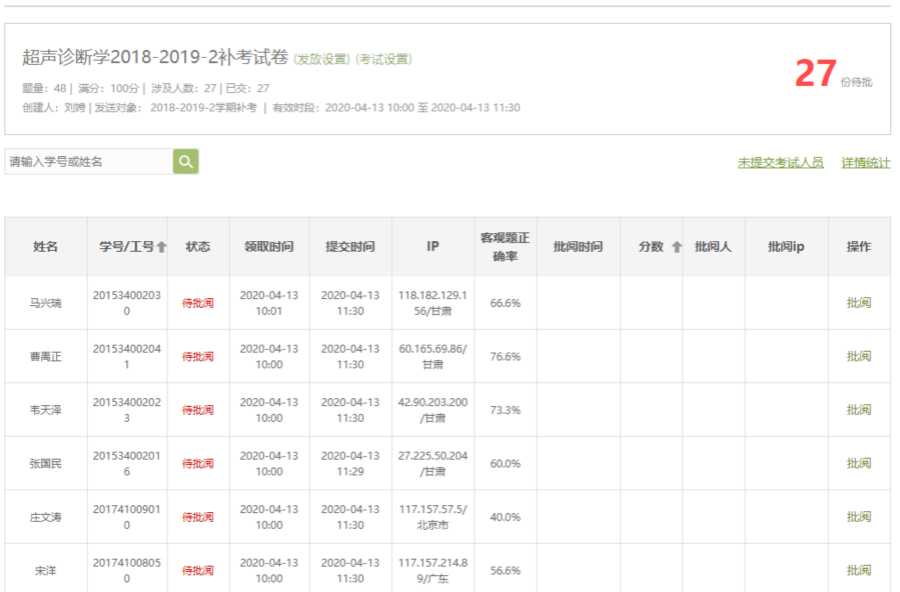900x592 pixels.
Task: Click the student ID search input field
Action: 88,161
